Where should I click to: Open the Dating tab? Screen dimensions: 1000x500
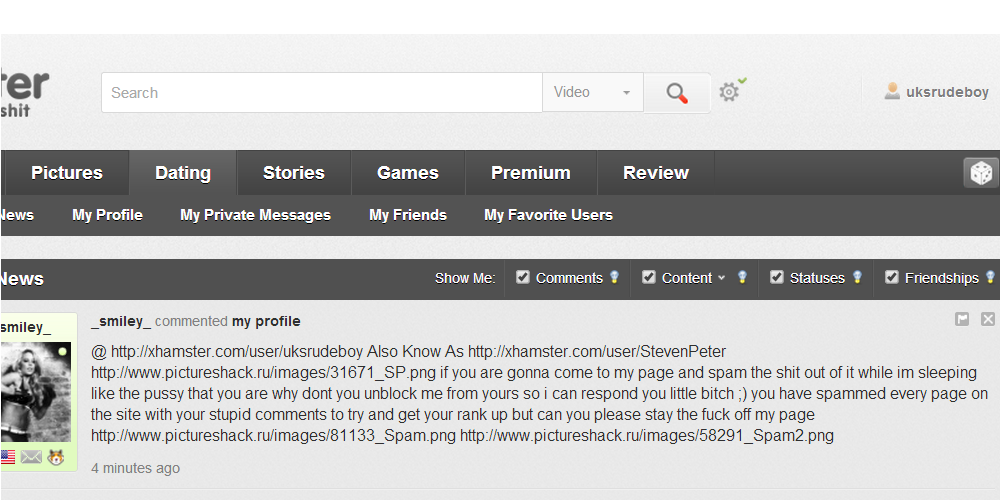[183, 173]
